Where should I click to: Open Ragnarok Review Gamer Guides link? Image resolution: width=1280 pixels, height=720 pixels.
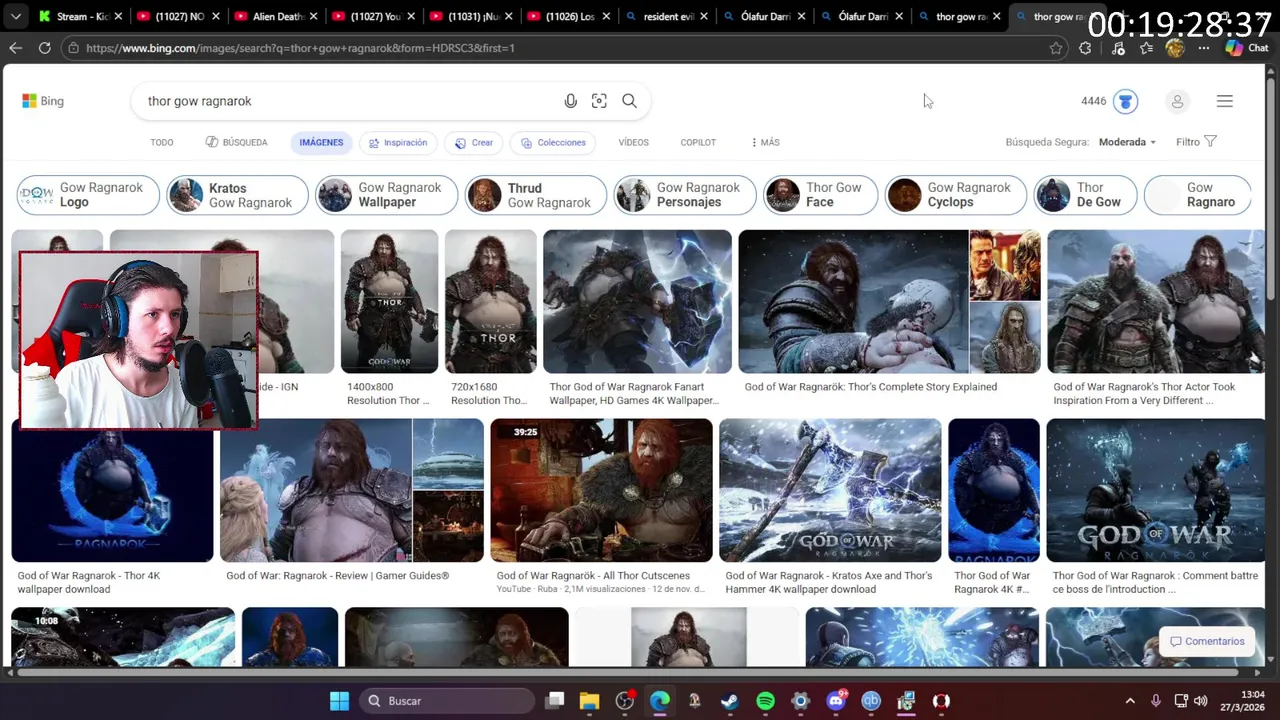337,576
